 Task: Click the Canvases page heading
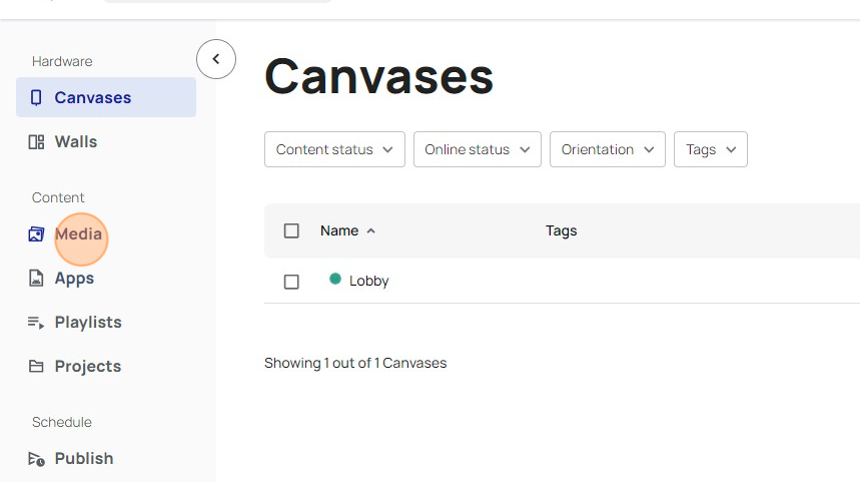pos(379,77)
